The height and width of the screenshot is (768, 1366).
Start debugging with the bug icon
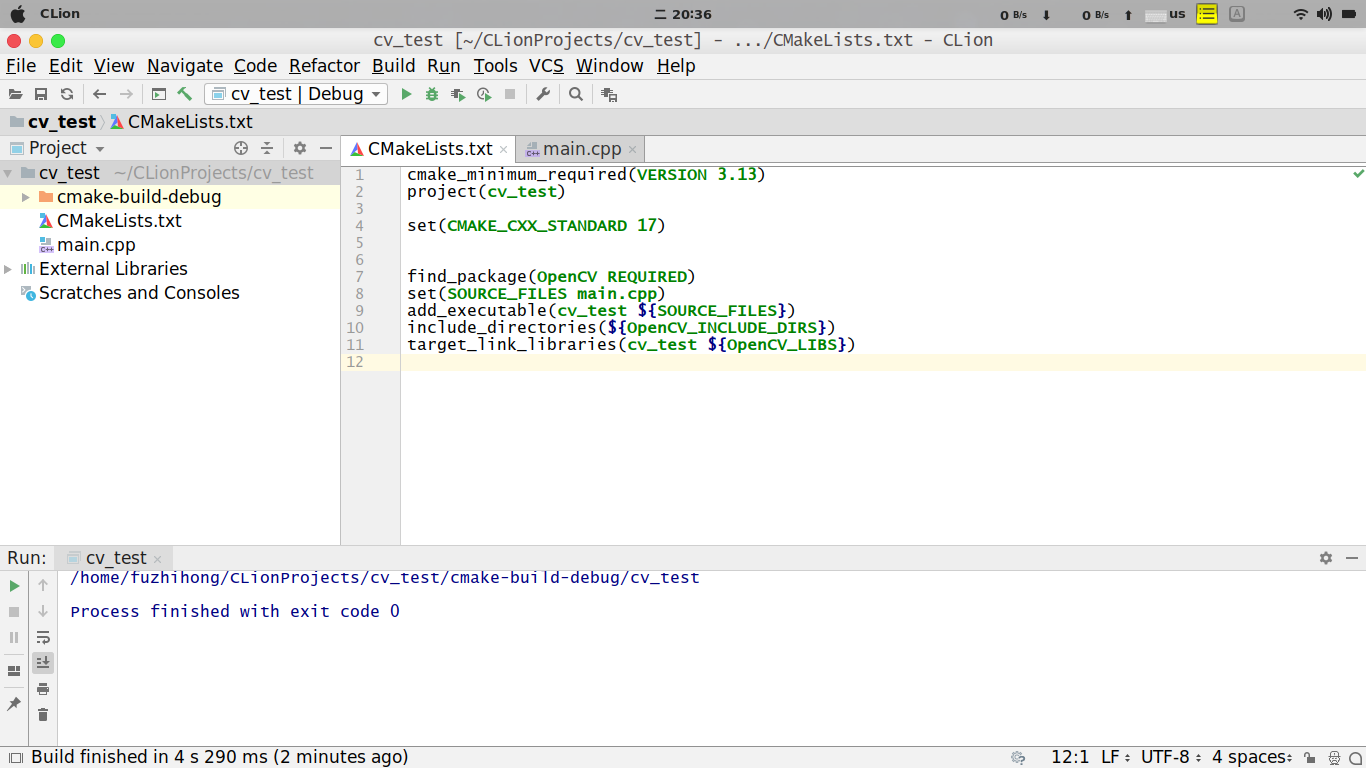pyautogui.click(x=432, y=94)
